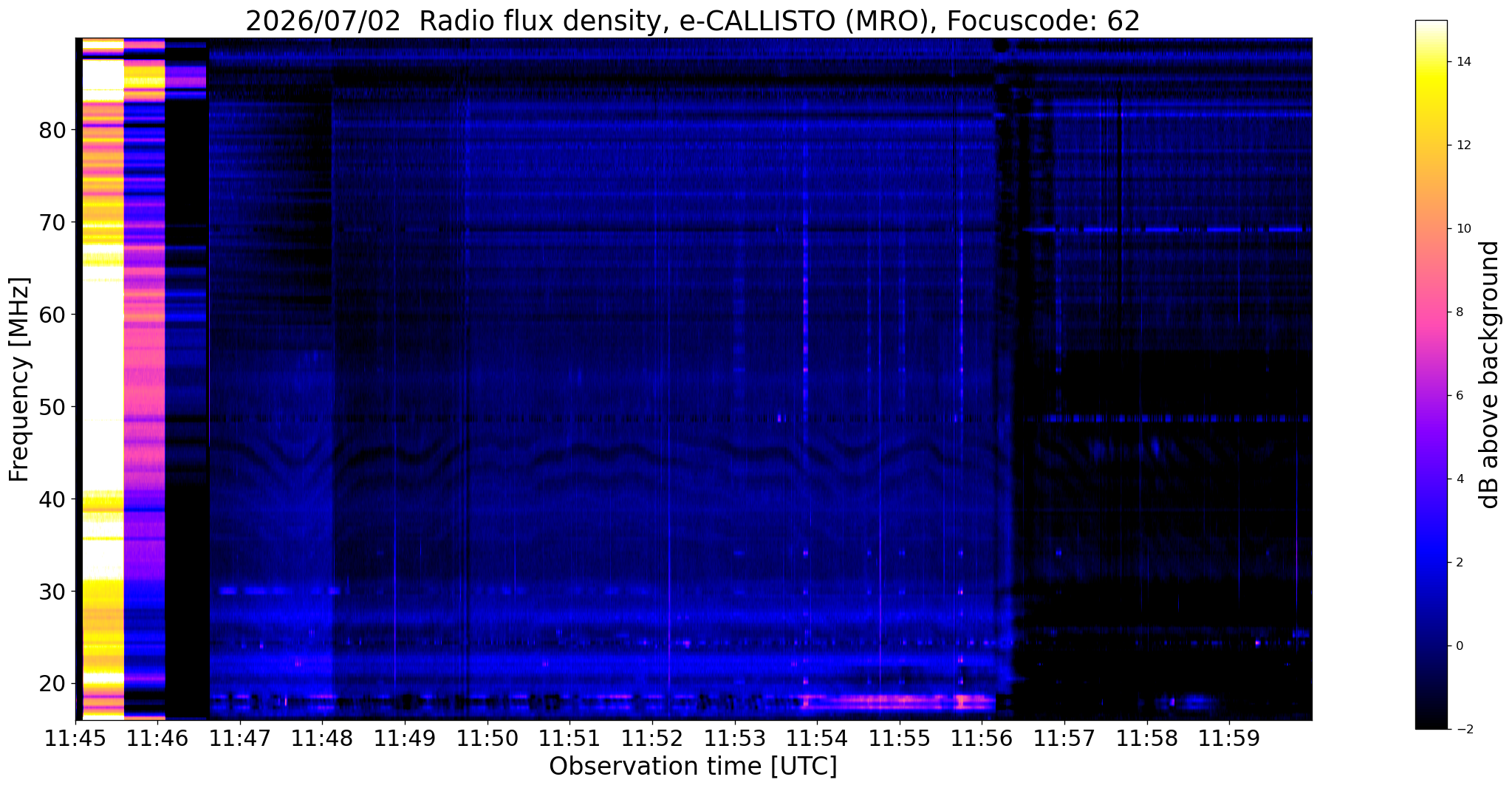Select the 80 MHz frequency tick label
The width and height of the screenshot is (1512, 788).
point(52,131)
